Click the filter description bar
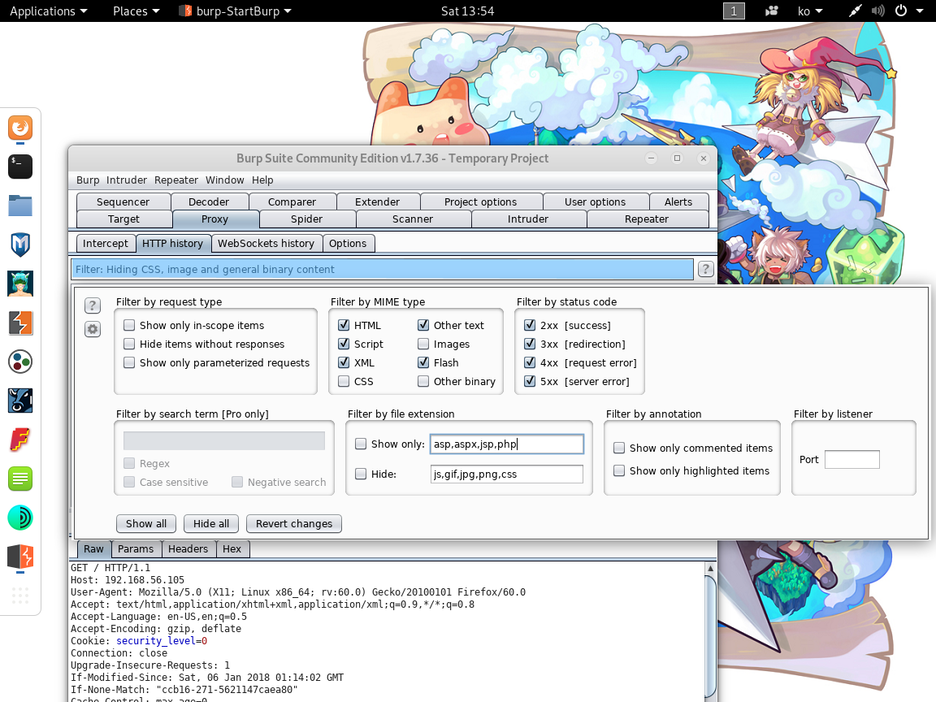 (382, 269)
